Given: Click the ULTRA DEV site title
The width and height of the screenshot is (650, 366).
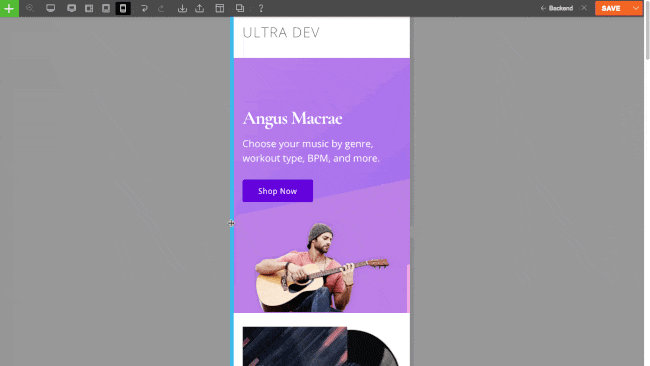Looking at the screenshot, I should pyautogui.click(x=281, y=33).
